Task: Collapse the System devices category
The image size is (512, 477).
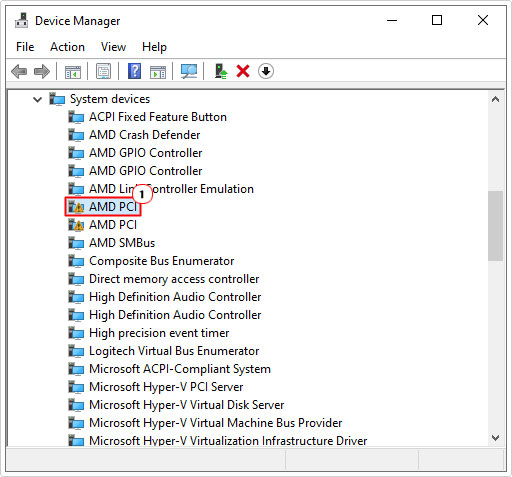Action: [38, 99]
